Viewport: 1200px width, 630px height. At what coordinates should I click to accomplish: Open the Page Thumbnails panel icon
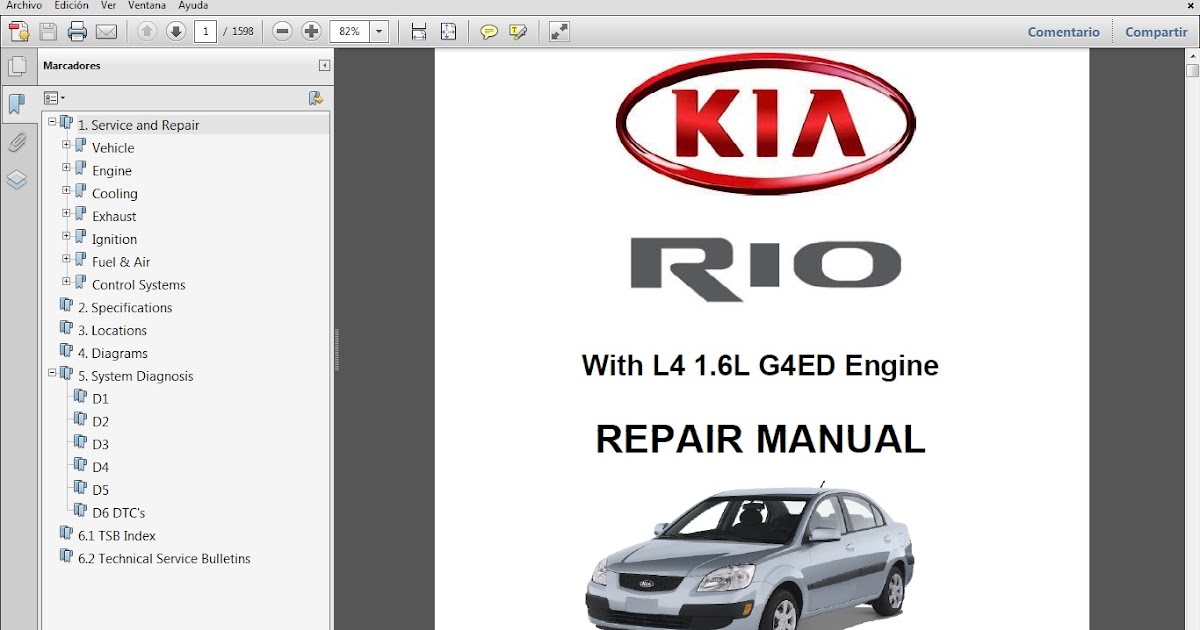(17, 66)
